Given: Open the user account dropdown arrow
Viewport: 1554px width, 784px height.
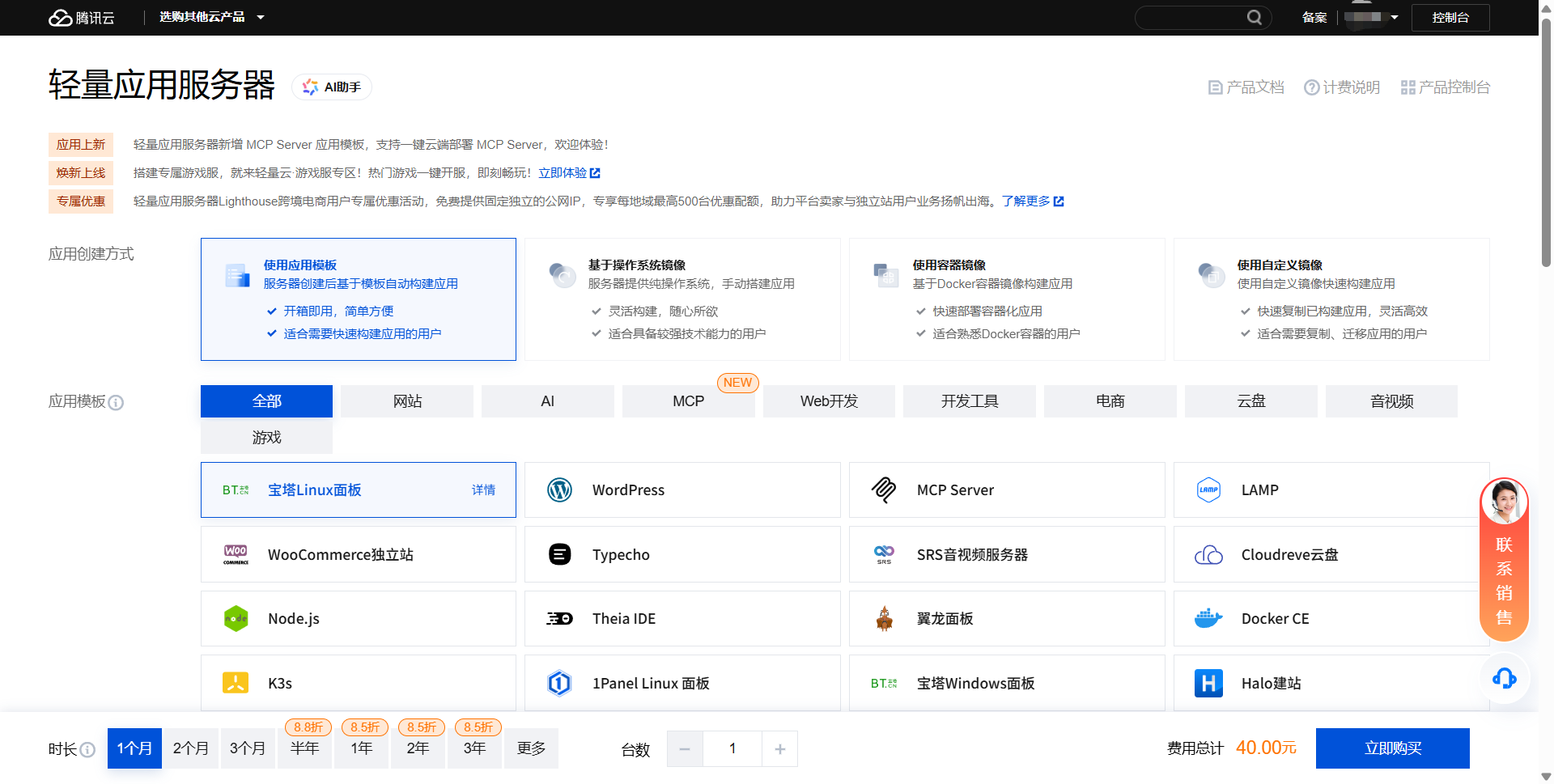Looking at the screenshot, I should [x=1395, y=18].
